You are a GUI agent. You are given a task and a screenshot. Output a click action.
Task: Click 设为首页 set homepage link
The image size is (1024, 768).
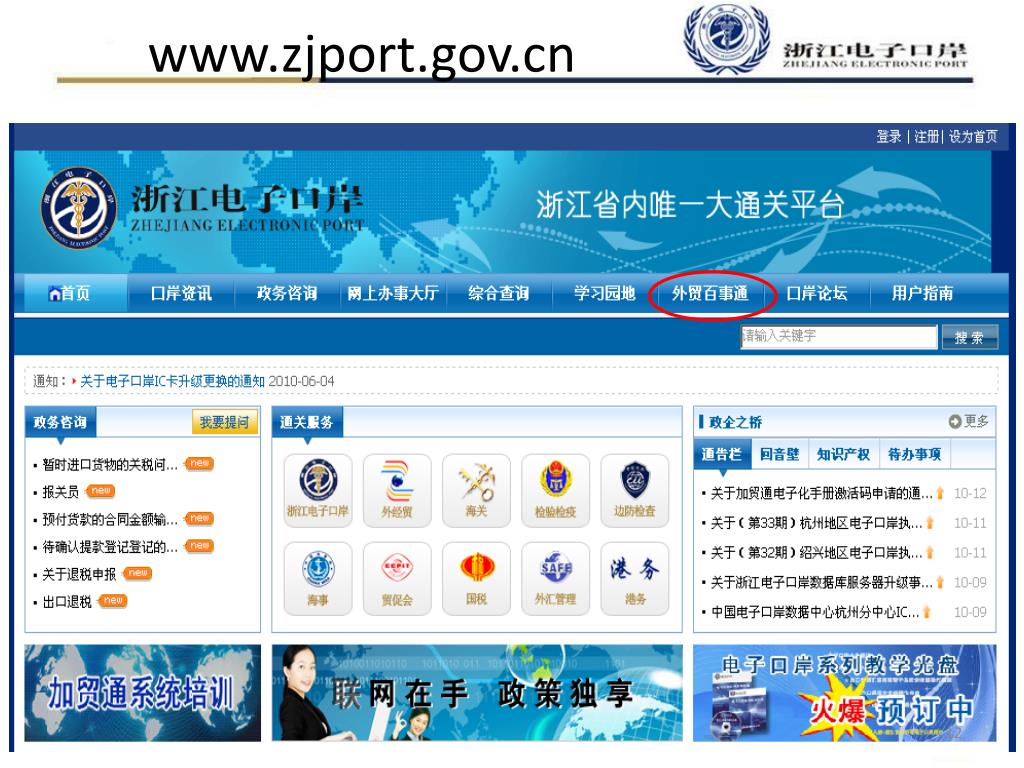point(973,136)
